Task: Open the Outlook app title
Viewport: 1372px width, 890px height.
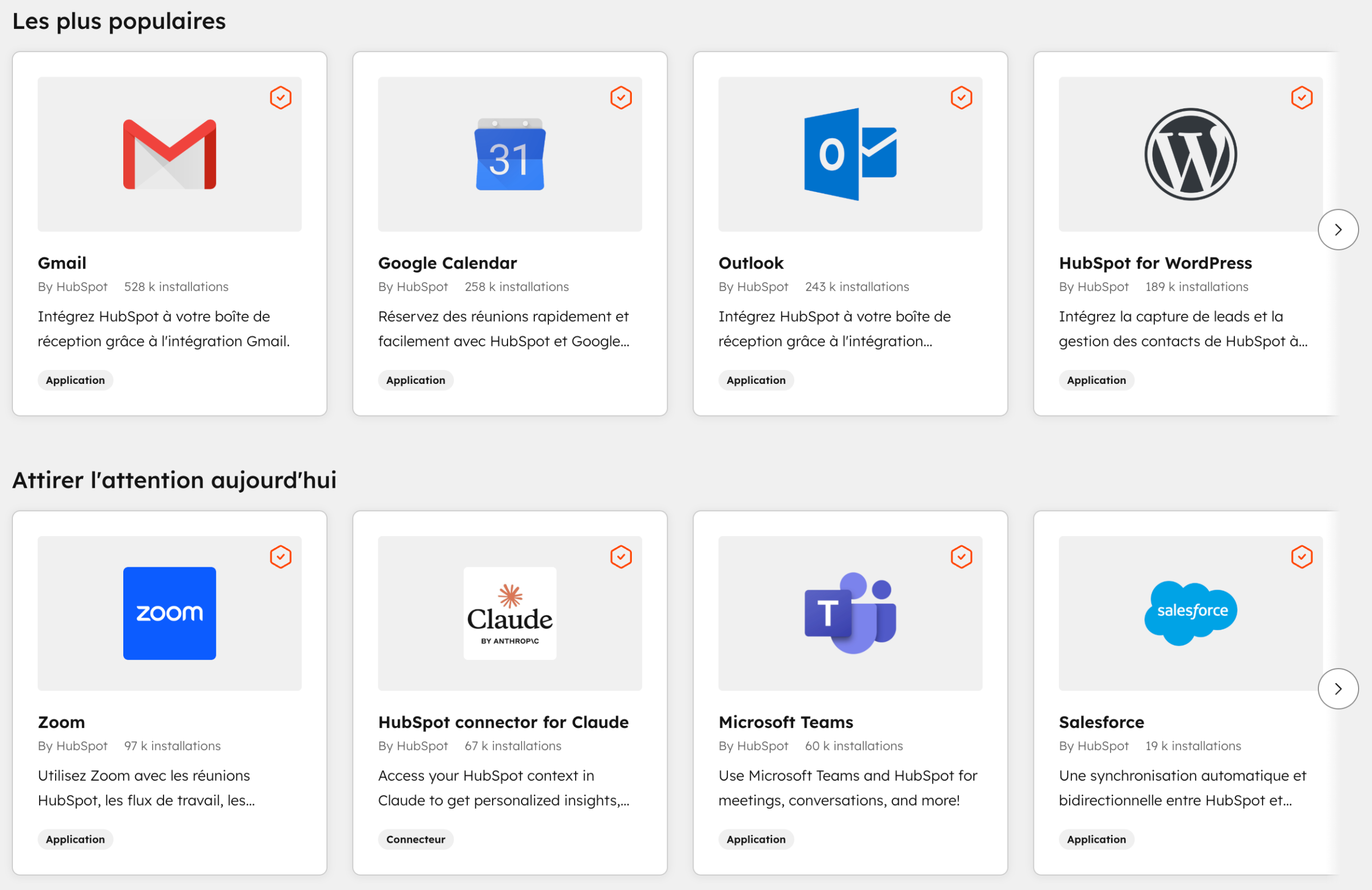Action: [x=750, y=263]
